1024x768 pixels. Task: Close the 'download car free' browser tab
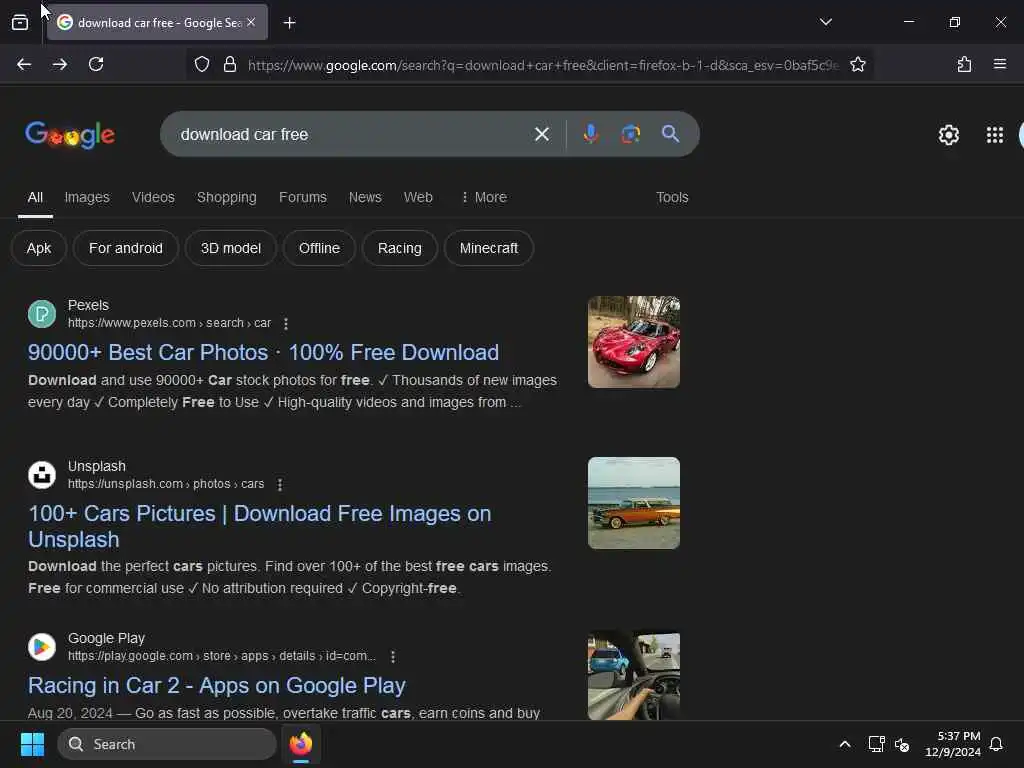point(251,22)
